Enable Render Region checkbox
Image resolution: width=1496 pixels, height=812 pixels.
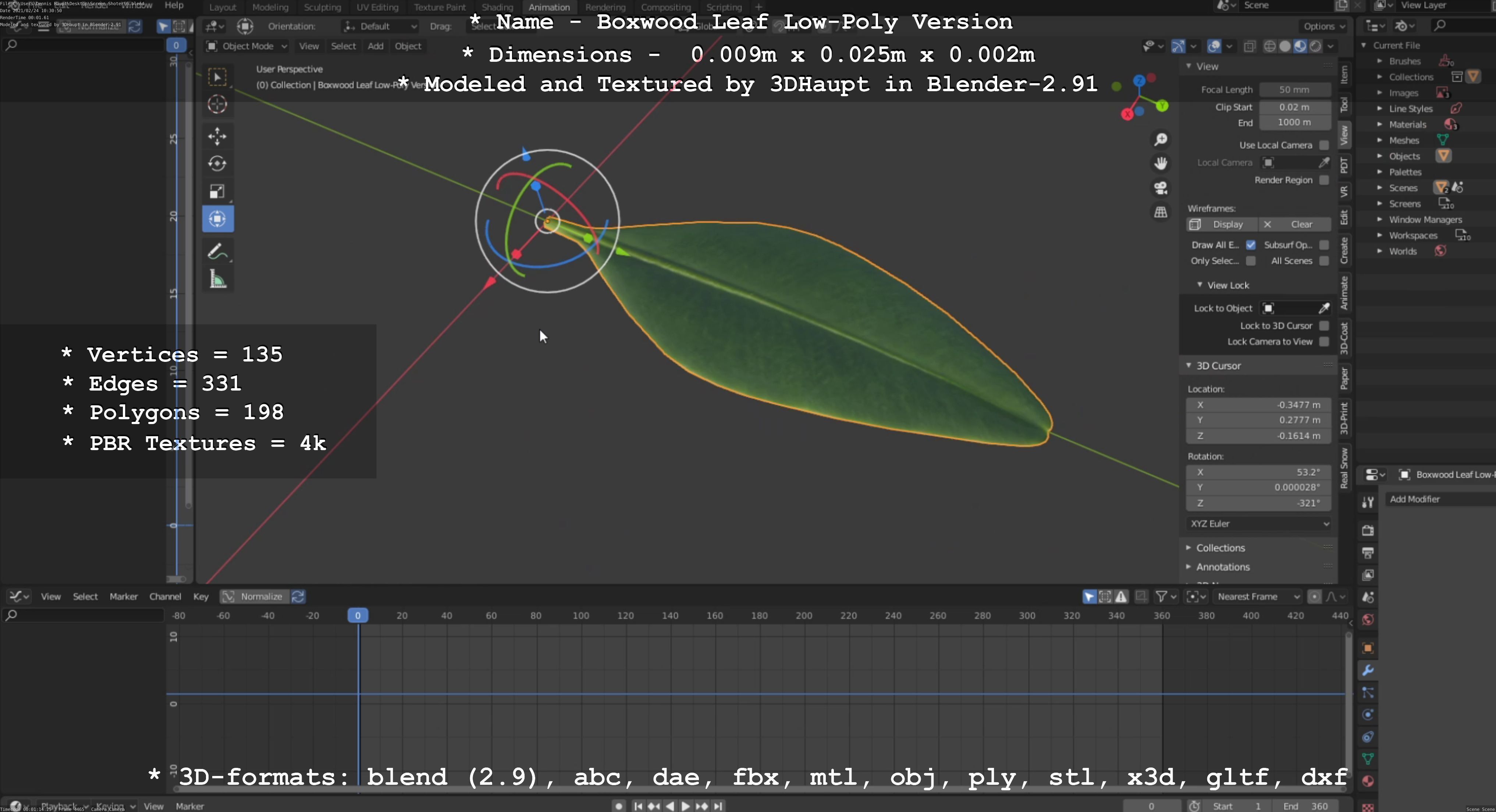[1324, 180]
